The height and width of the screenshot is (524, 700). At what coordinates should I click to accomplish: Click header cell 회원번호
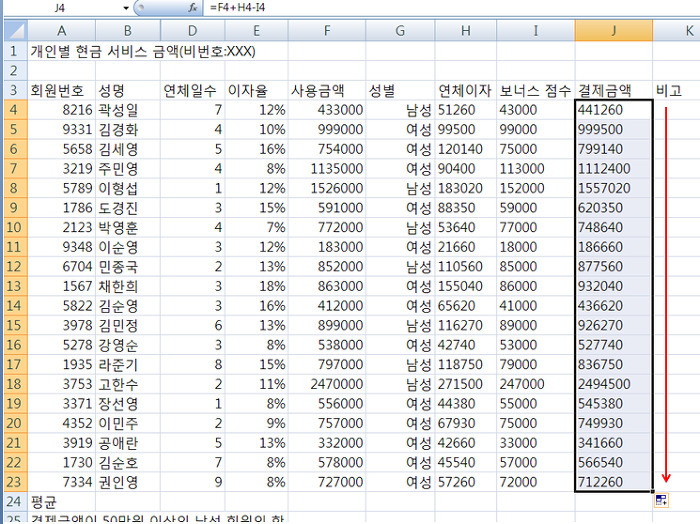click(x=62, y=91)
